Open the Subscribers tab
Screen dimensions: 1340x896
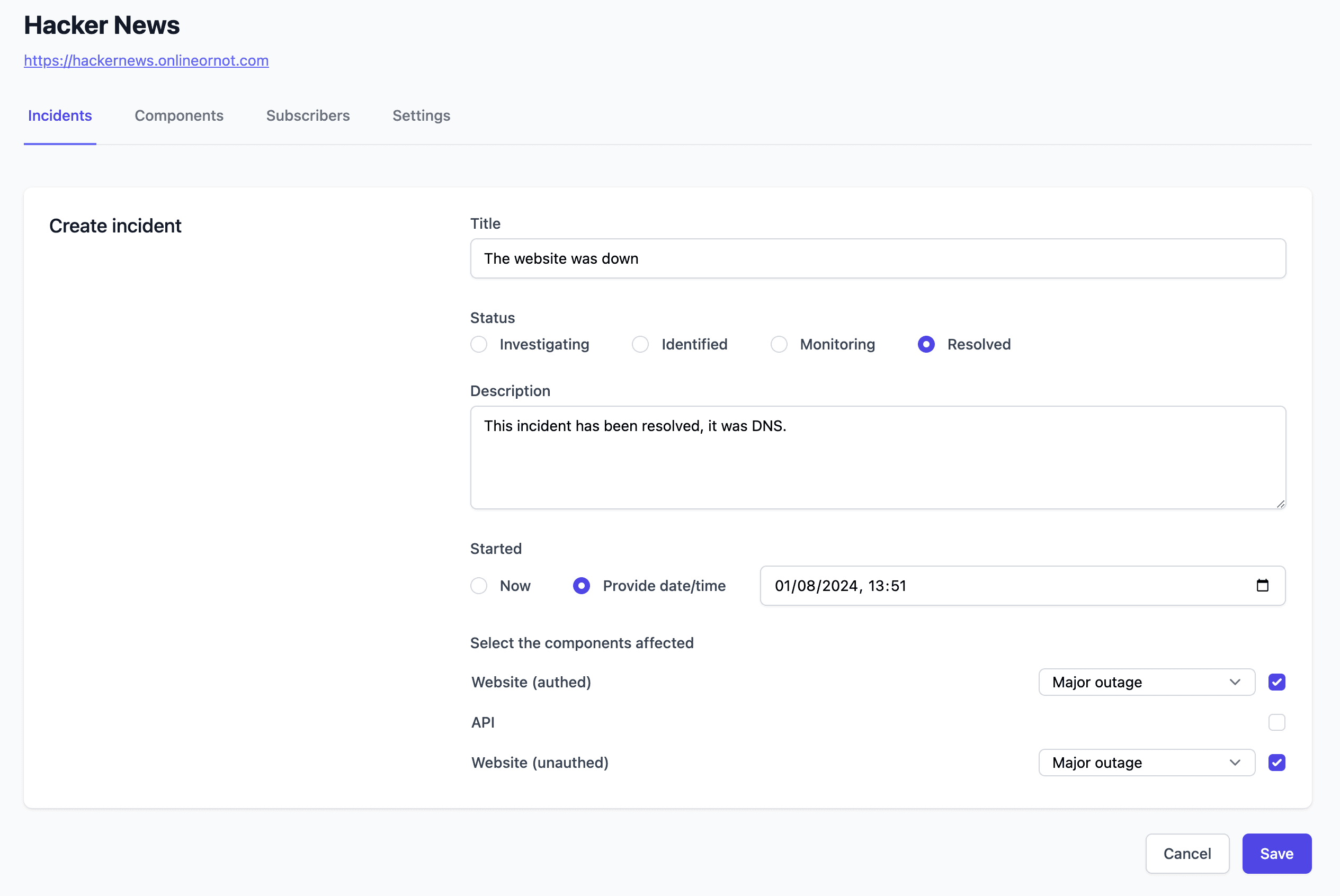point(308,115)
